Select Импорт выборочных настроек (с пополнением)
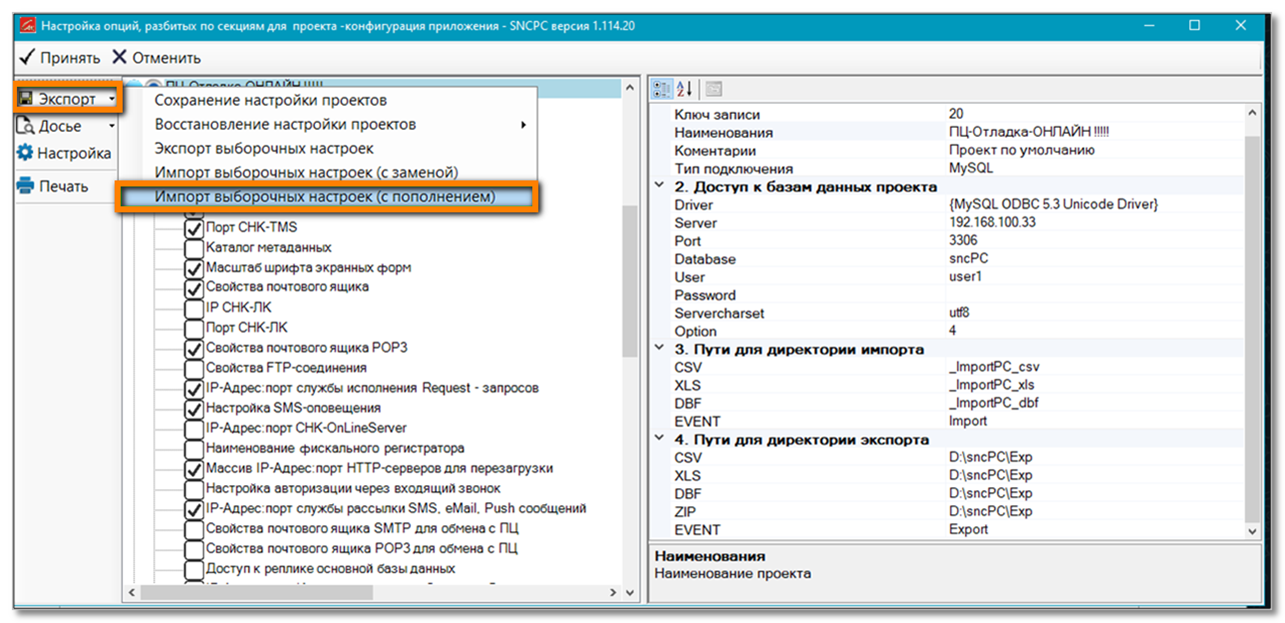 tap(325, 197)
